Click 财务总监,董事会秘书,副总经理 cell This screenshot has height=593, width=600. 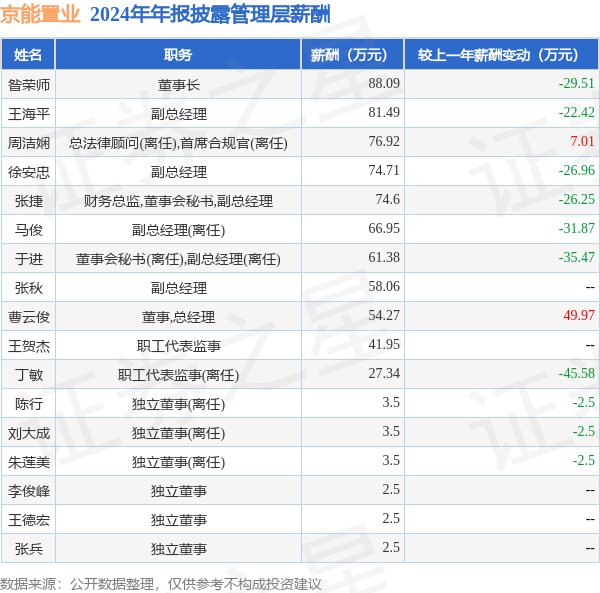point(178,201)
